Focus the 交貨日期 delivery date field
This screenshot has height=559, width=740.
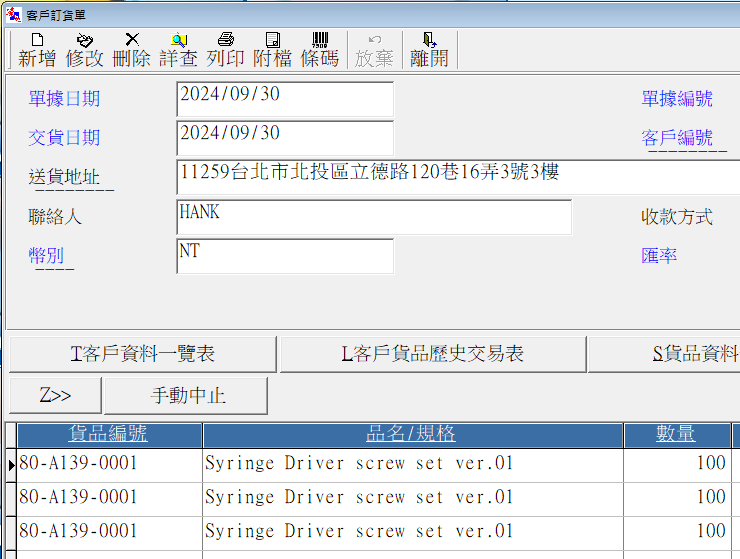pyautogui.click(x=284, y=138)
